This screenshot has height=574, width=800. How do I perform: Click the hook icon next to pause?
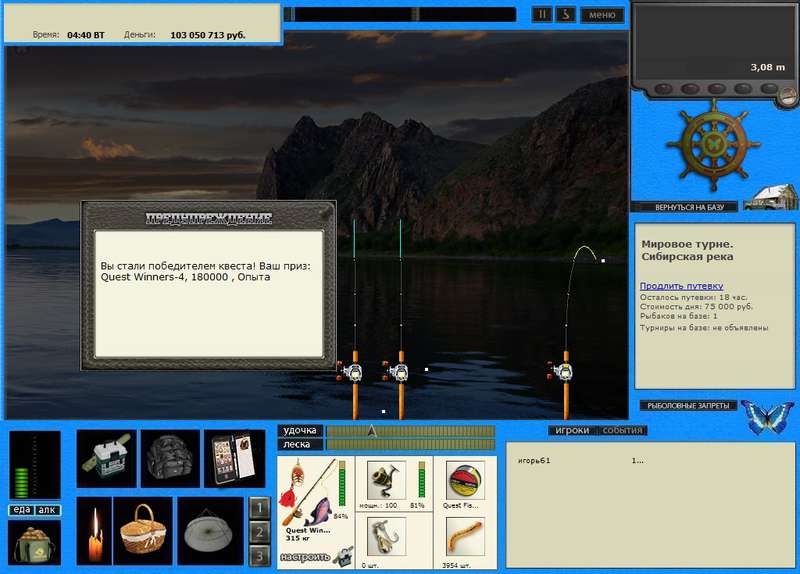coord(565,15)
